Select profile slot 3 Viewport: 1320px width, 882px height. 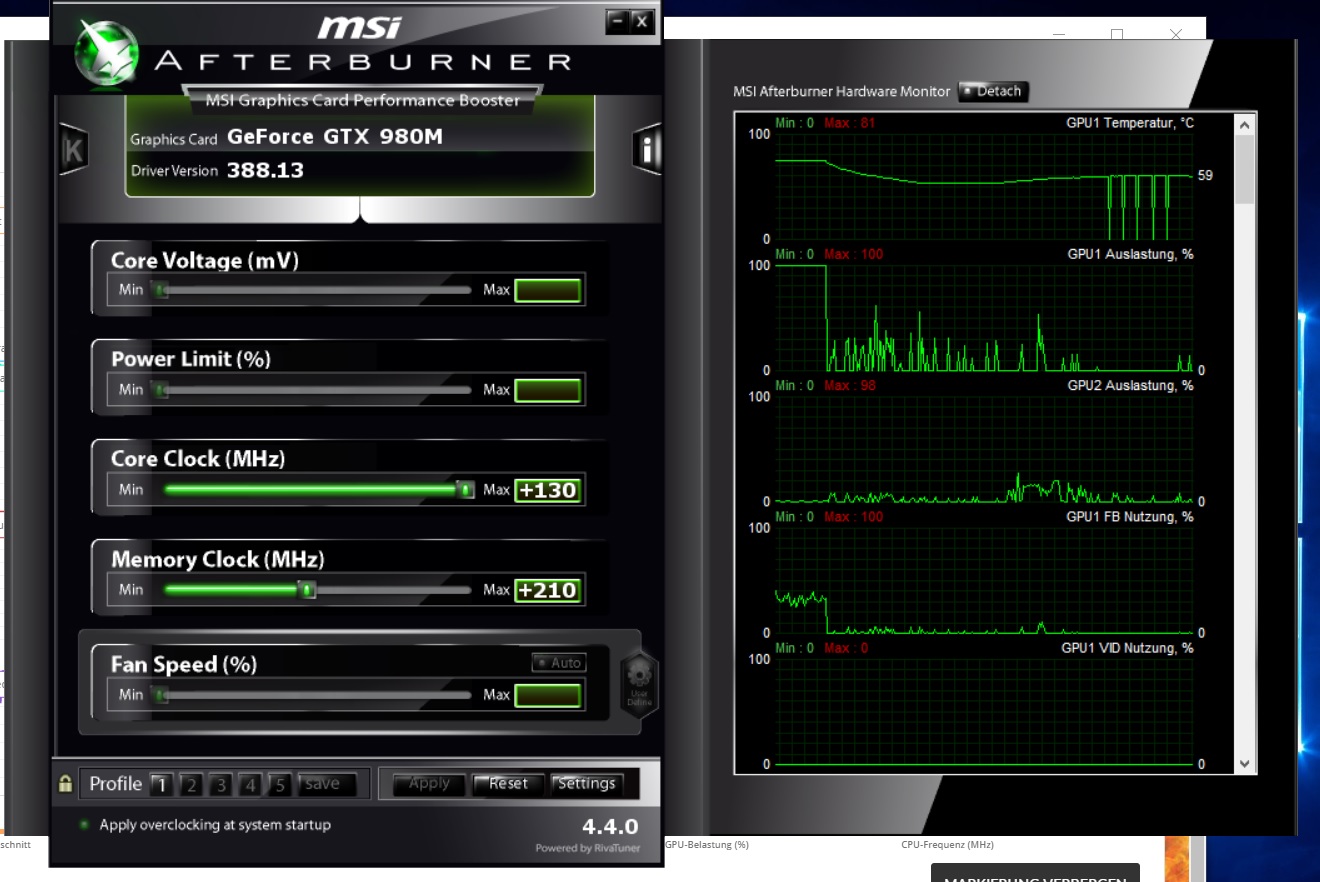pos(221,785)
